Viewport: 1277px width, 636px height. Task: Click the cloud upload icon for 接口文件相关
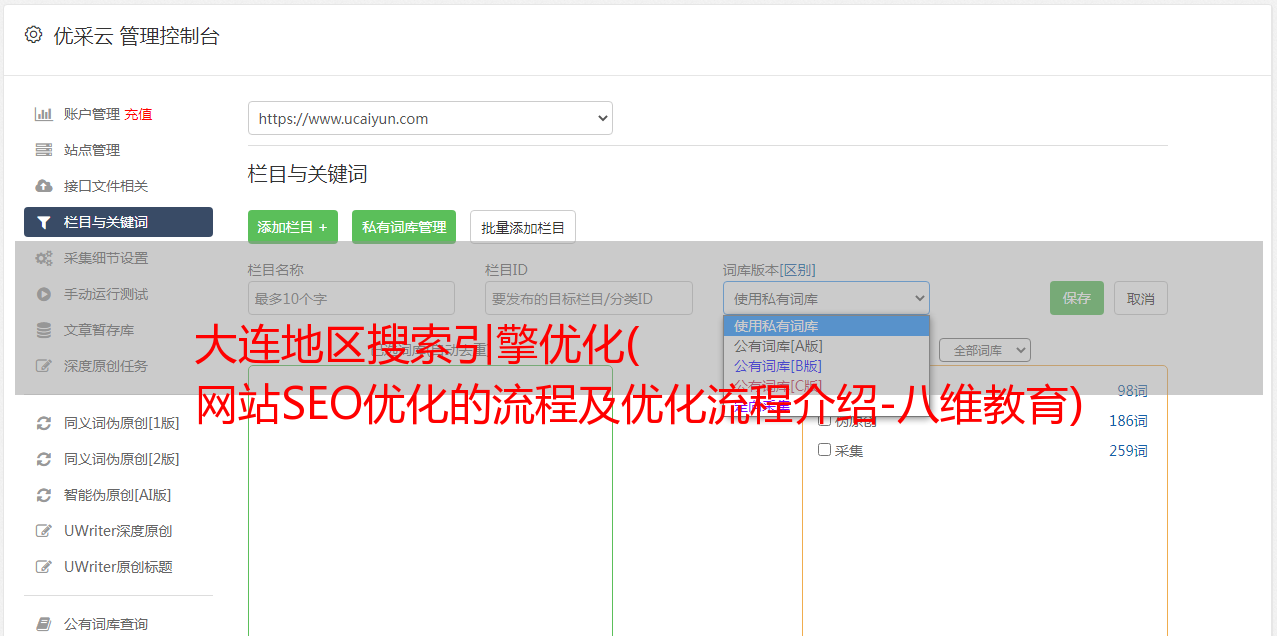(x=44, y=186)
